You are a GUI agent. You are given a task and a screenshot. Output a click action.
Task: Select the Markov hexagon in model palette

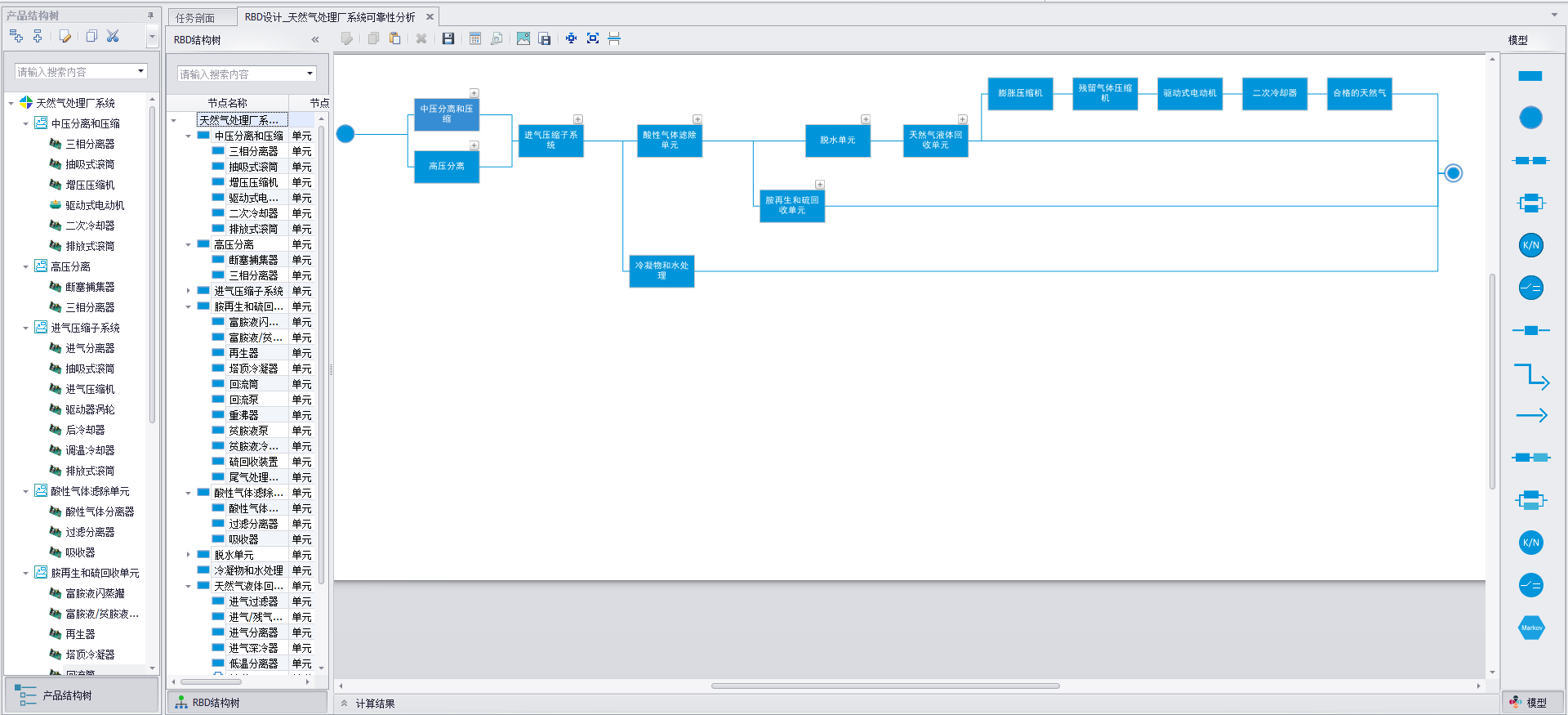(1531, 628)
